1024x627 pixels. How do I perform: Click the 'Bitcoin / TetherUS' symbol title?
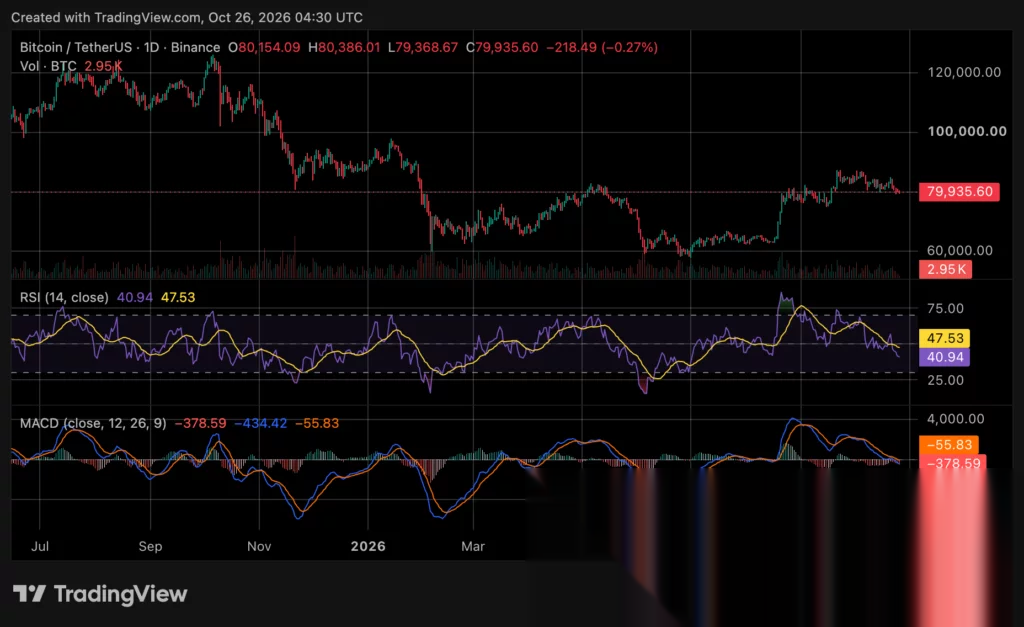click(76, 47)
